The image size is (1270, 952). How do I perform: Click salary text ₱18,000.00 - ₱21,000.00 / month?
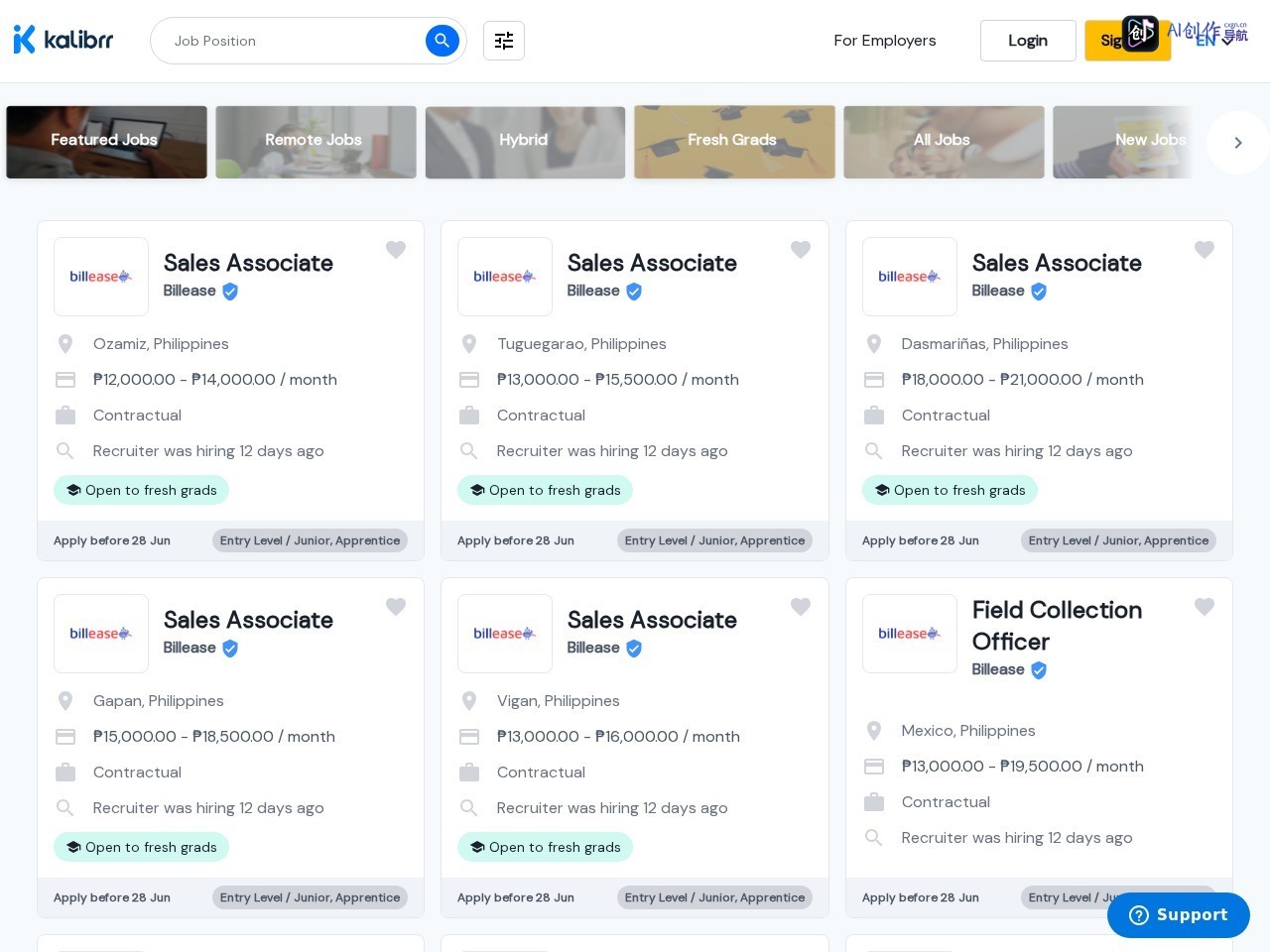pyautogui.click(x=1022, y=380)
